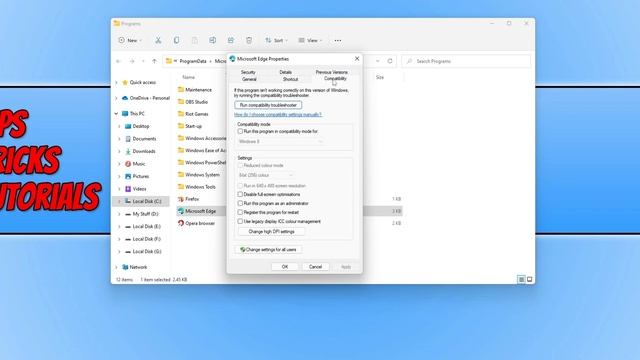Viewport: 640px width, 360px height.
Task: Open the Windows 8 compatibility dropdown
Action: pyautogui.click(x=281, y=142)
